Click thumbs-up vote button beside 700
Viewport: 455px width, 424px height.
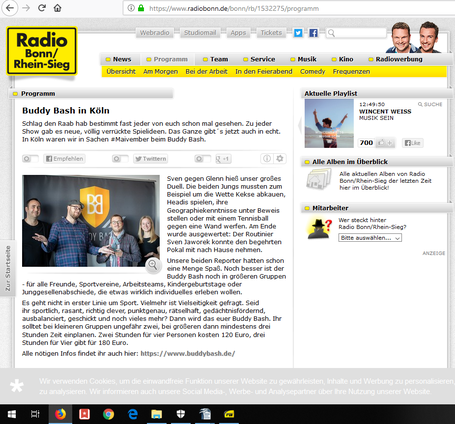click(385, 143)
